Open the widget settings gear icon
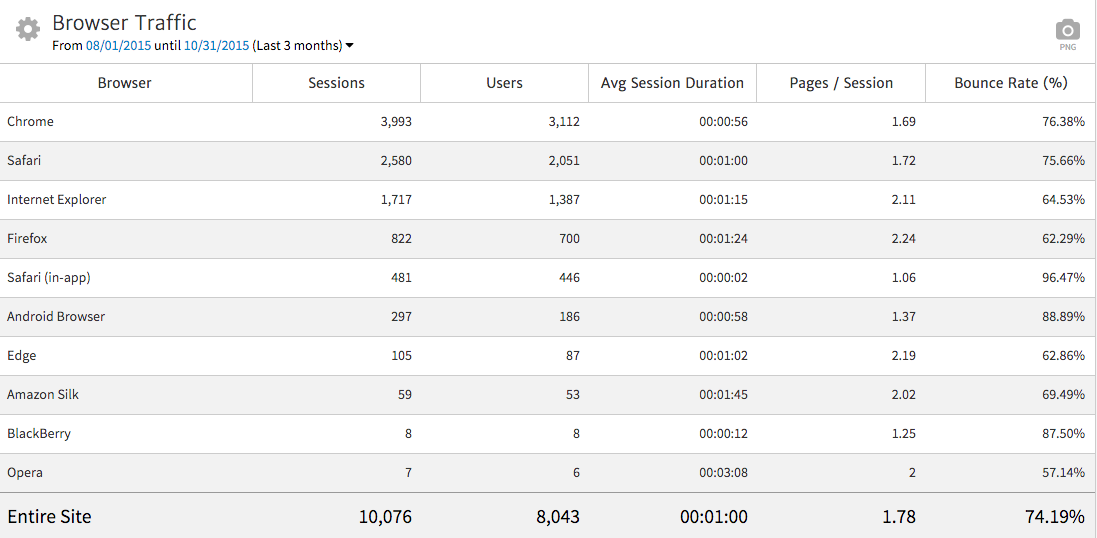This screenshot has height=538, width=1097. [x=28, y=30]
